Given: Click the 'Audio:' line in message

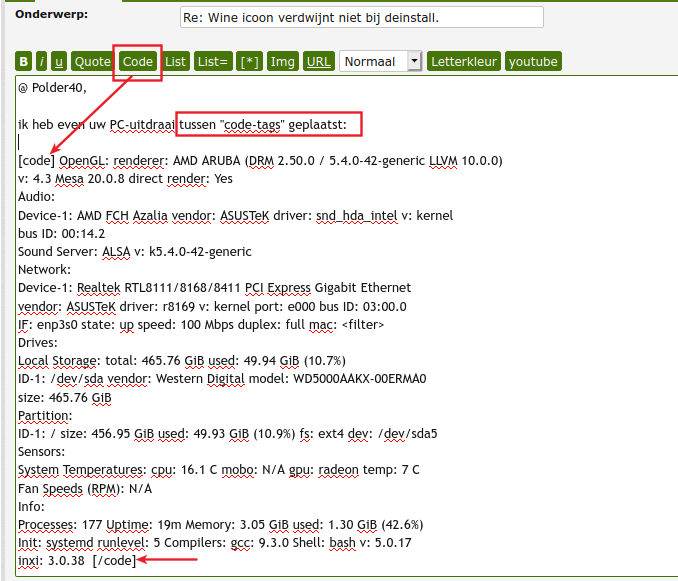Looking at the screenshot, I should coord(36,197).
